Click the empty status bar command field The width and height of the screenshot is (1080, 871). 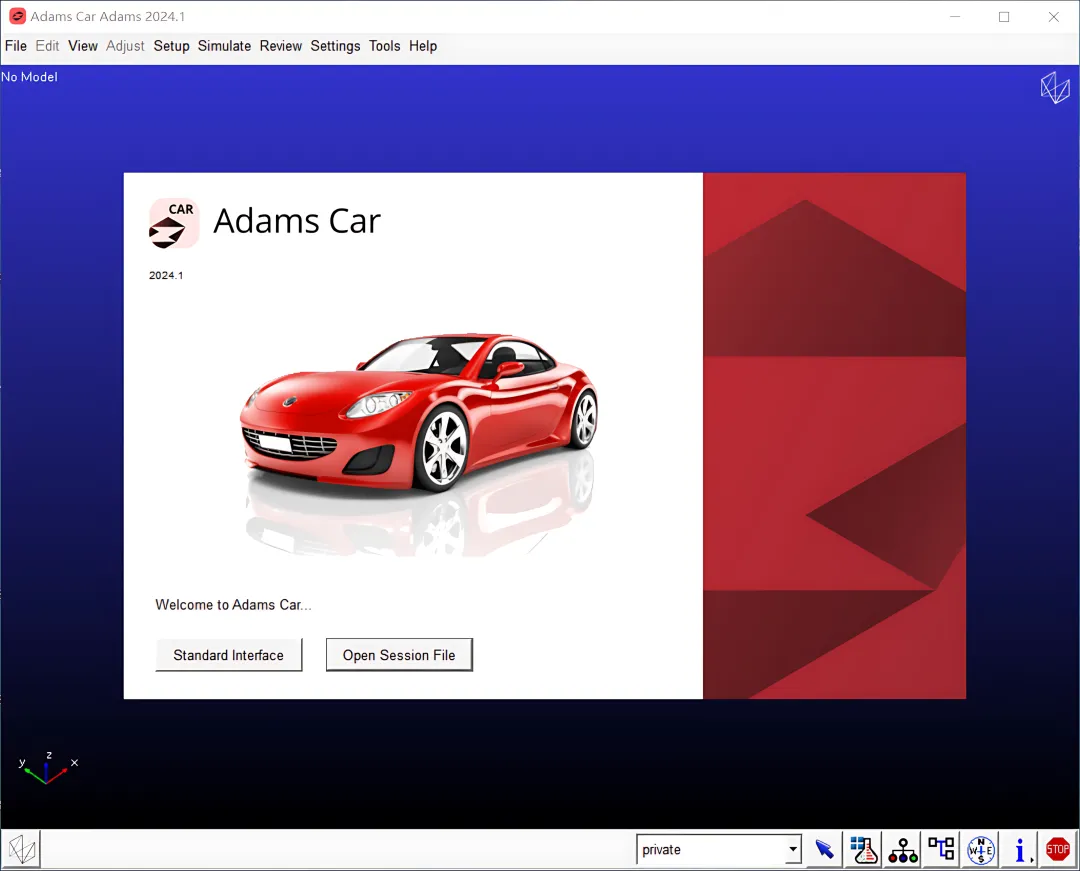click(338, 850)
